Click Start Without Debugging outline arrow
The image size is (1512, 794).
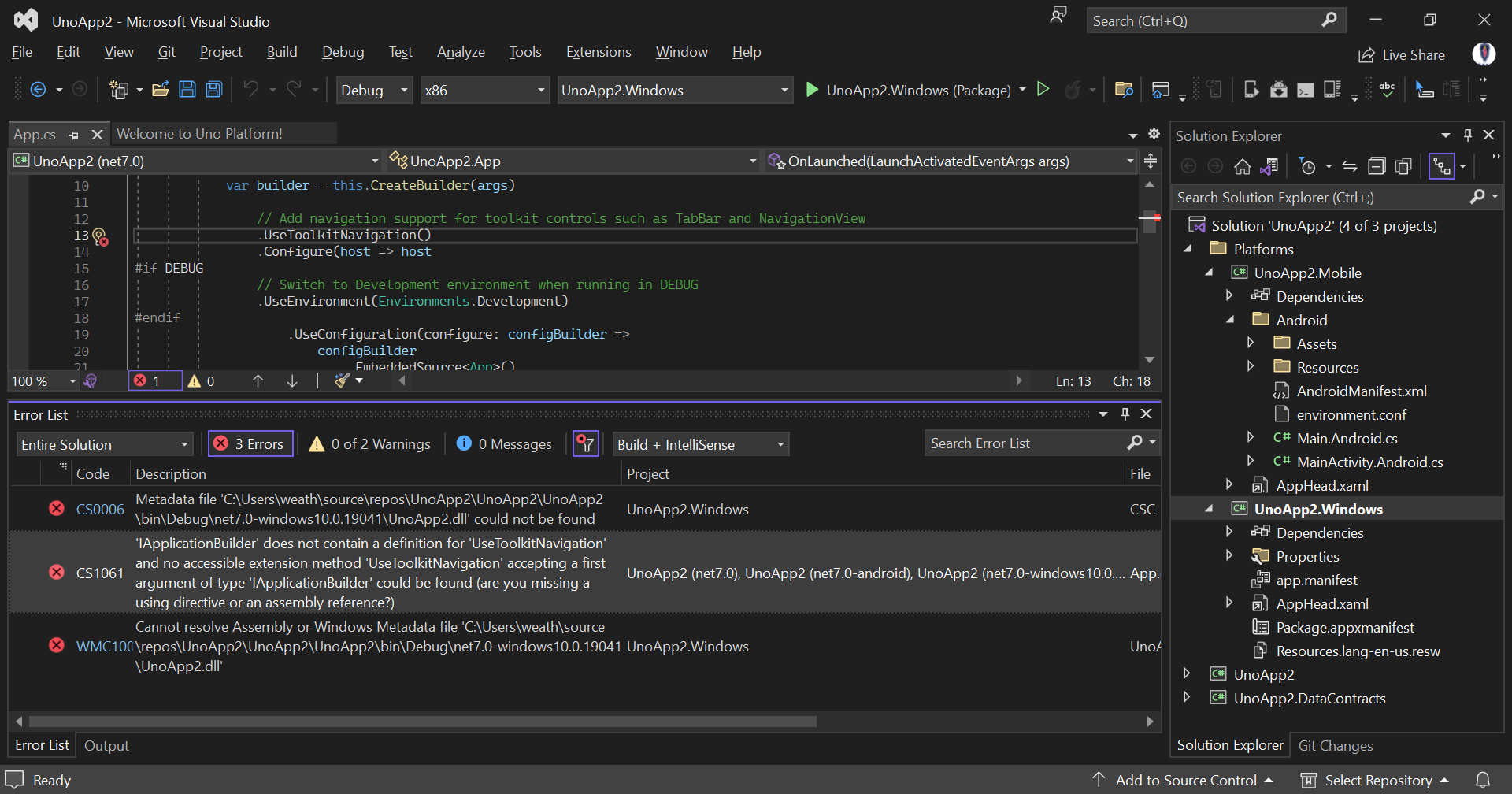1043,89
